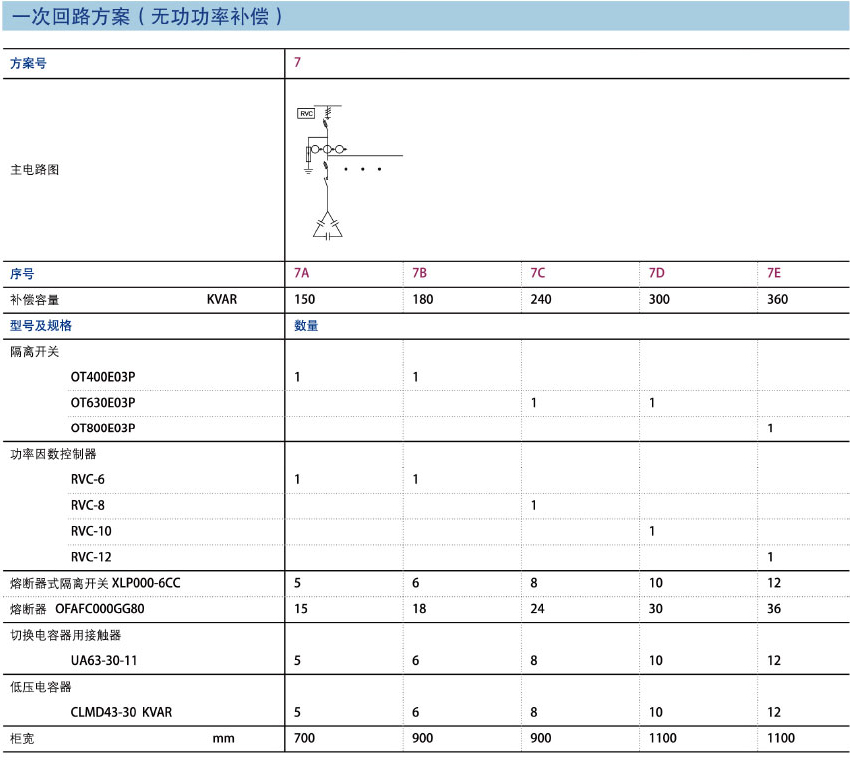The height and width of the screenshot is (772, 850).
Task: Select the 序号 row label
Action: (x=22, y=274)
